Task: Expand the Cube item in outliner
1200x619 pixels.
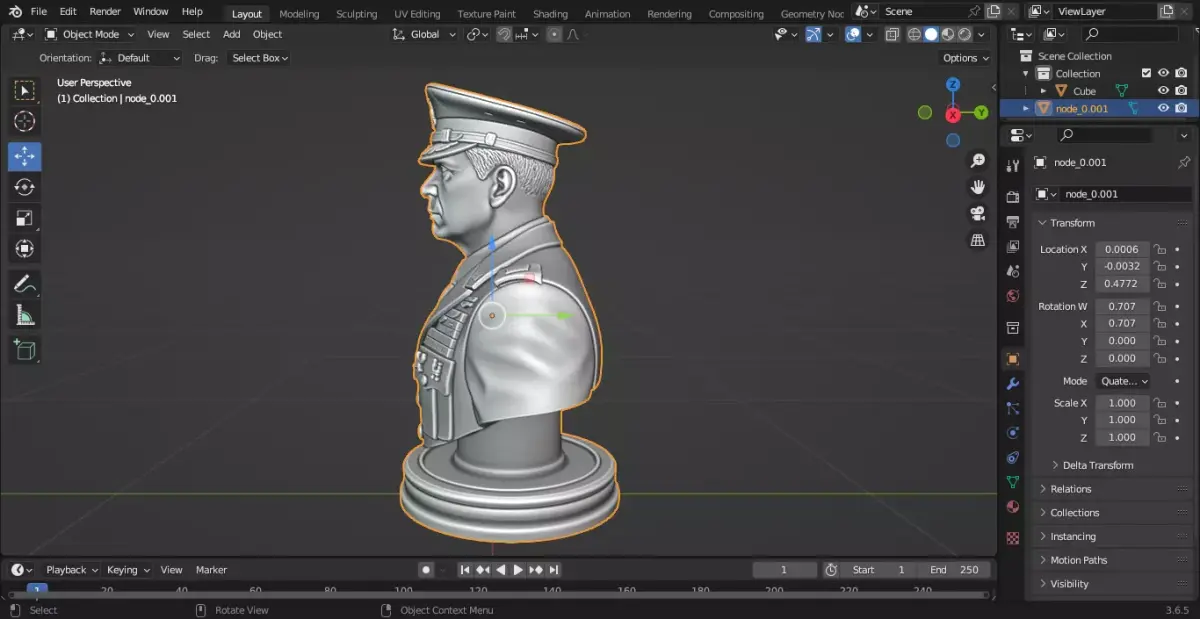Action: 1043,91
